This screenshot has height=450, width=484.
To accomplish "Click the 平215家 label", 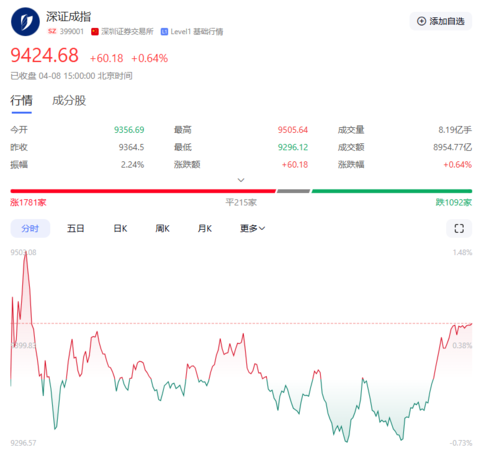I will (241, 202).
